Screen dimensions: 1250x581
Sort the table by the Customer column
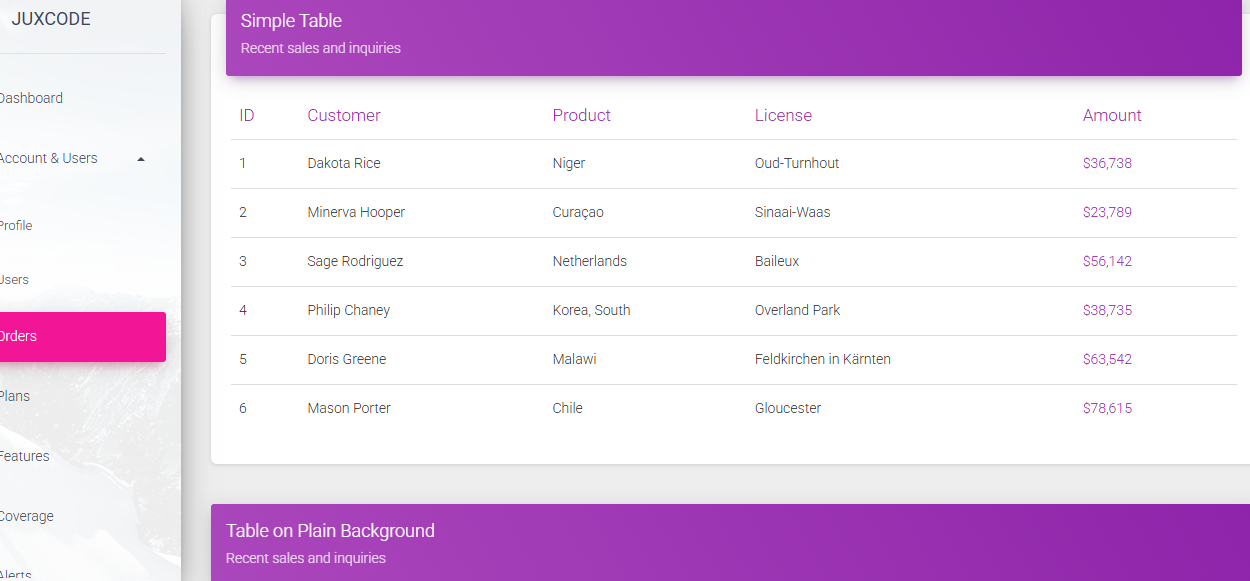[x=344, y=115]
